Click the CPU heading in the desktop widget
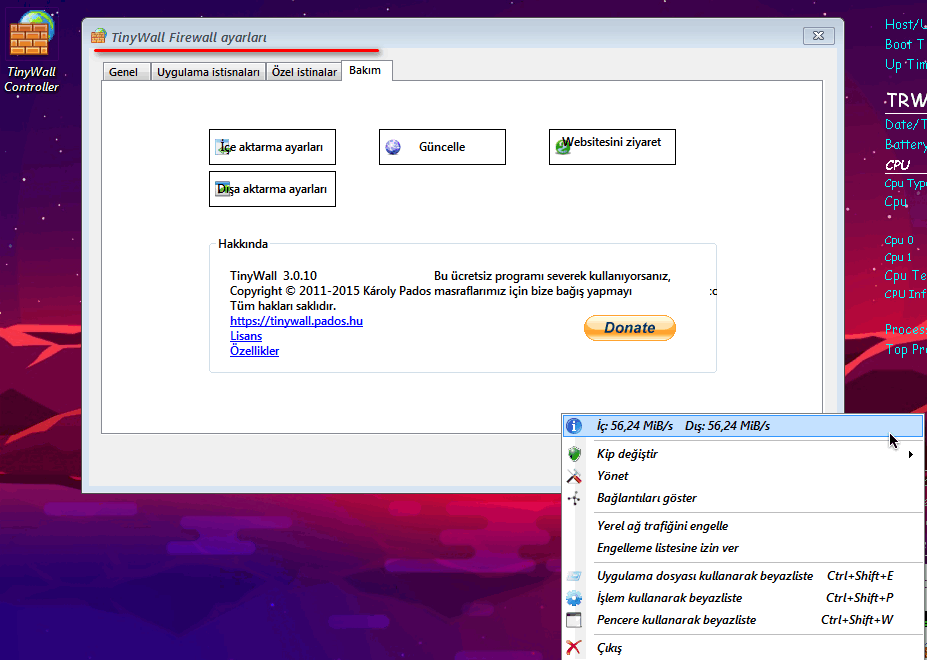Screen dimensions: 927x660 coord(897,165)
